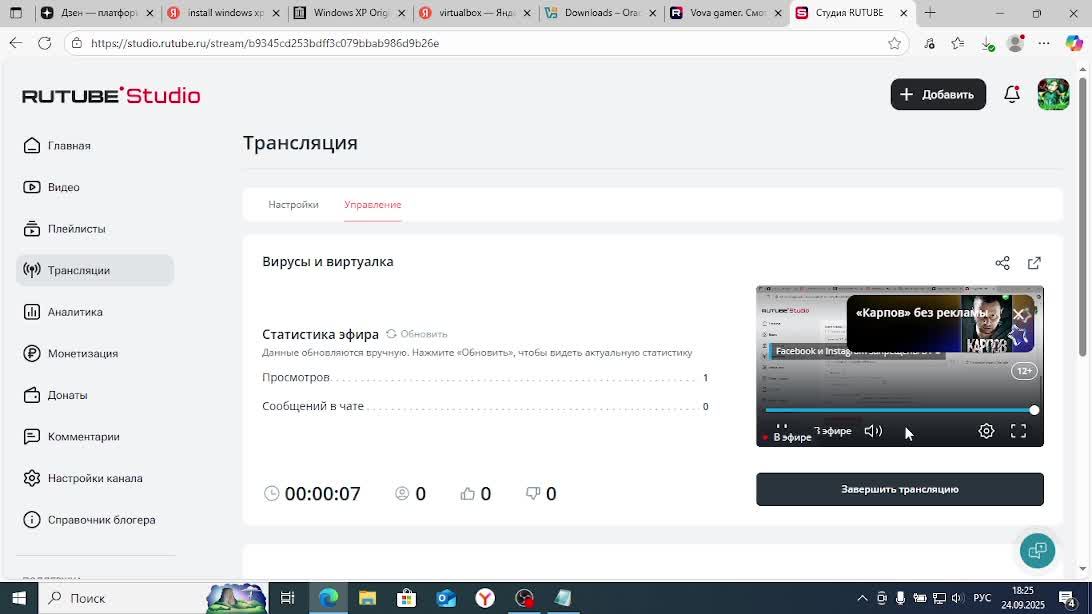Click the Просмотров statistics row
Image resolution: width=1092 pixels, height=614 pixels.
tap(485, 377)
